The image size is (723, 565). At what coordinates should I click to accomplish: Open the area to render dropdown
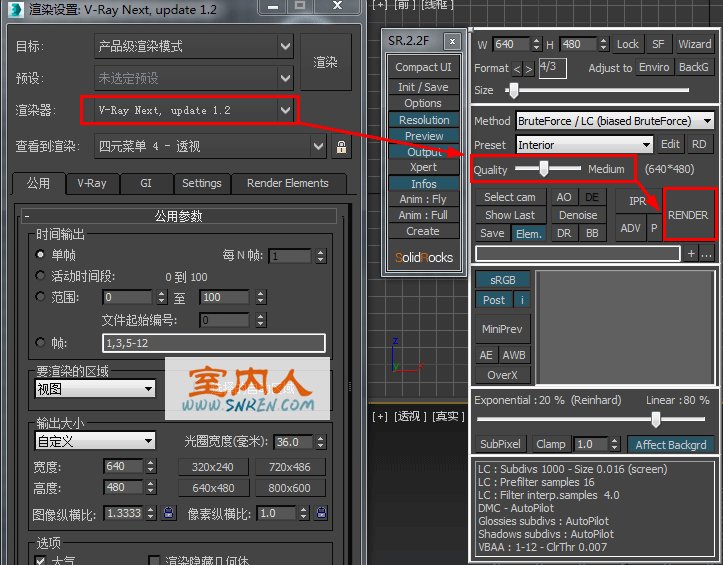95,389
